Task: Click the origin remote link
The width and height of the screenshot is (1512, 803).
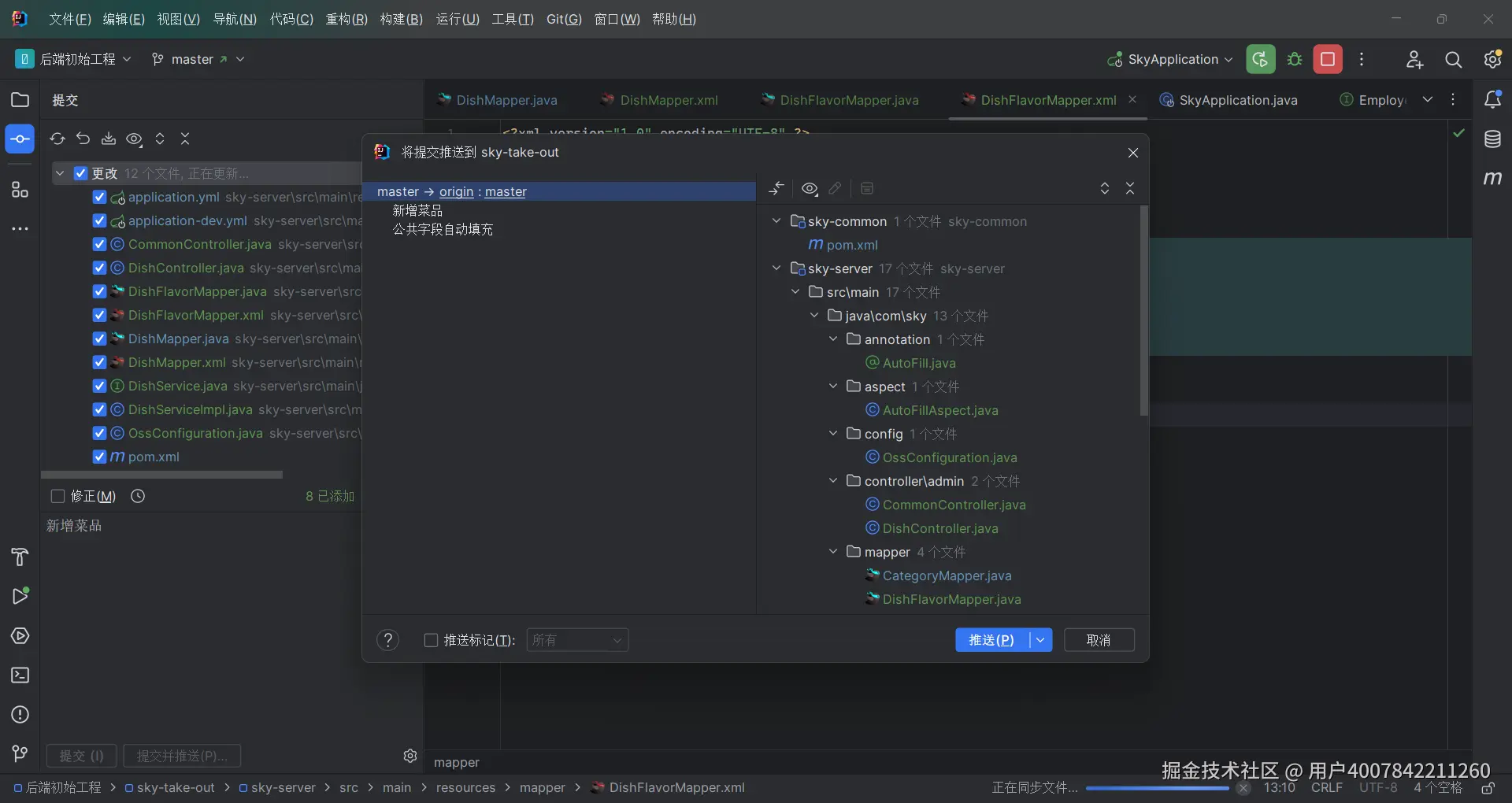Action: (x=457, y=191)
